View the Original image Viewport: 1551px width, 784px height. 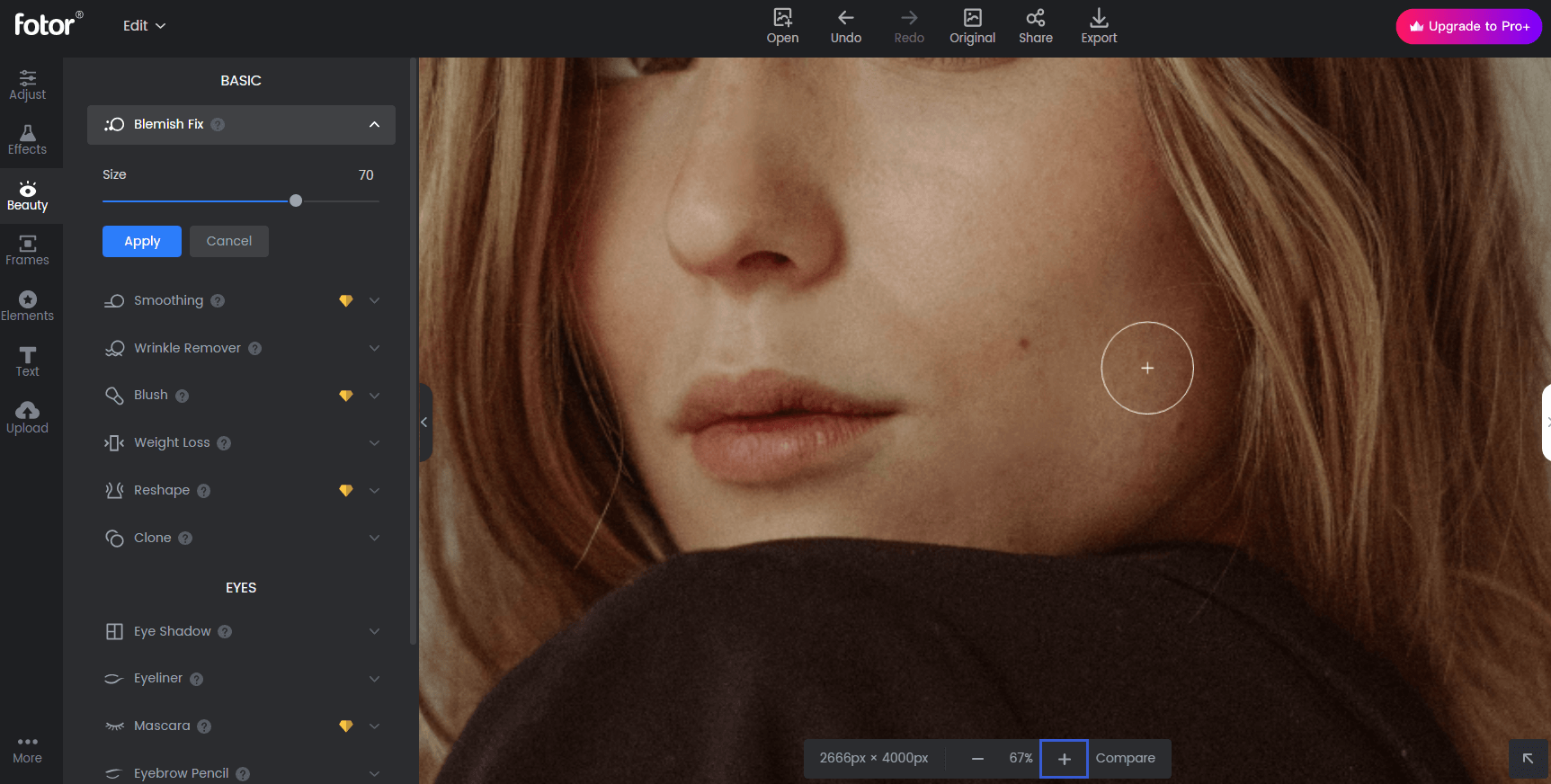(973, 26)
